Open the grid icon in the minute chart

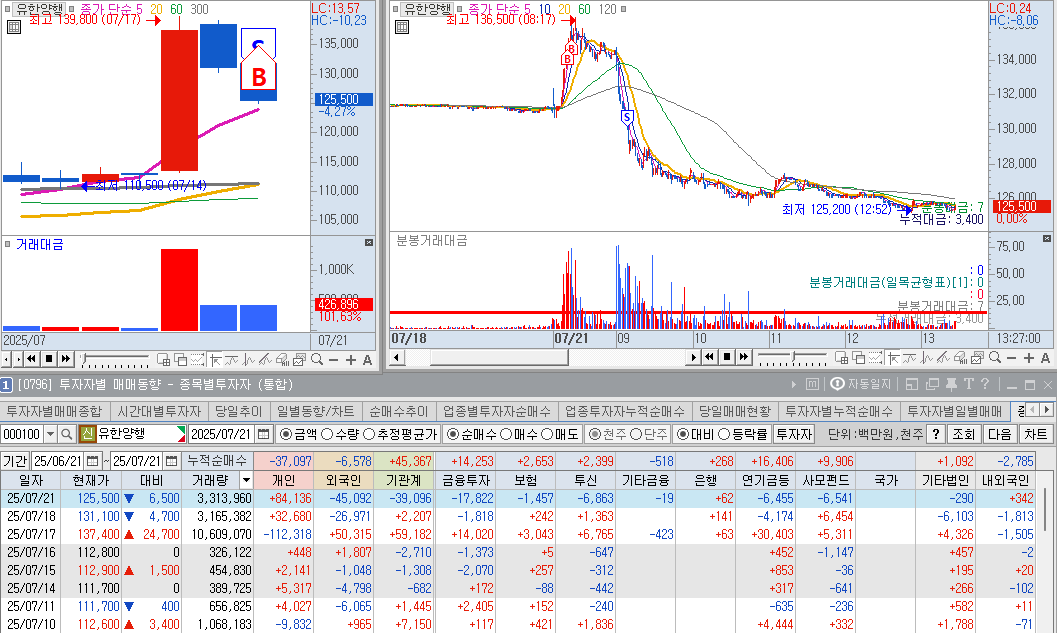coord(402,27)
